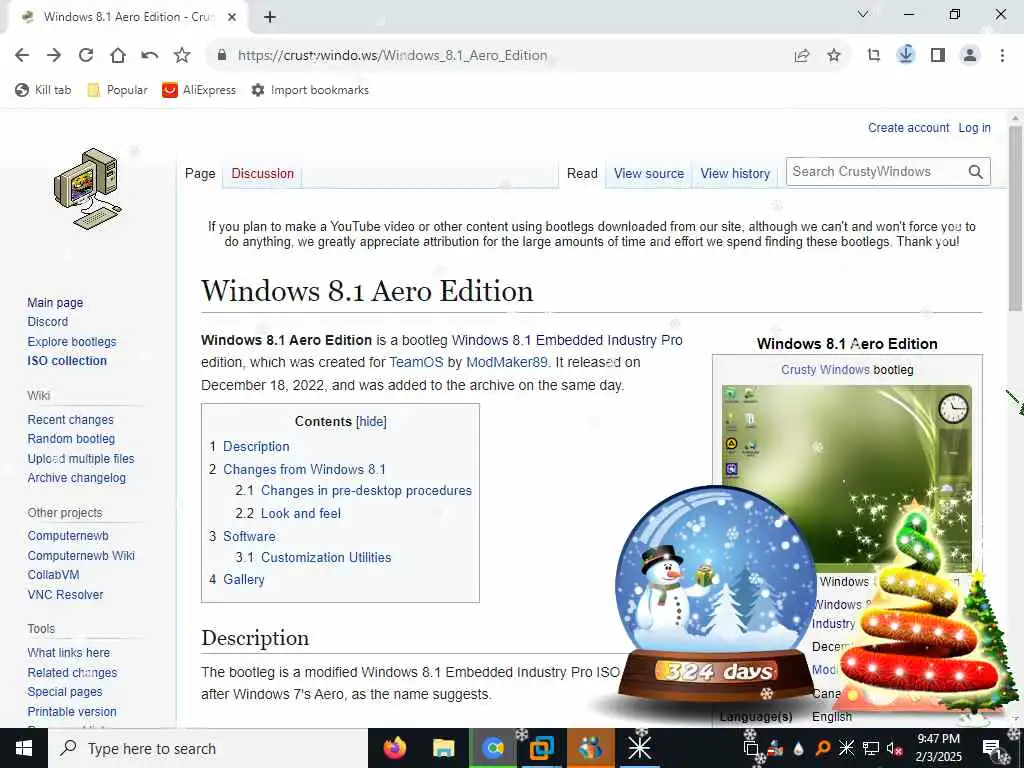Open the ModMaker89 article link
The height and width of the screenshot is (768, 1024).
(507, 362)
